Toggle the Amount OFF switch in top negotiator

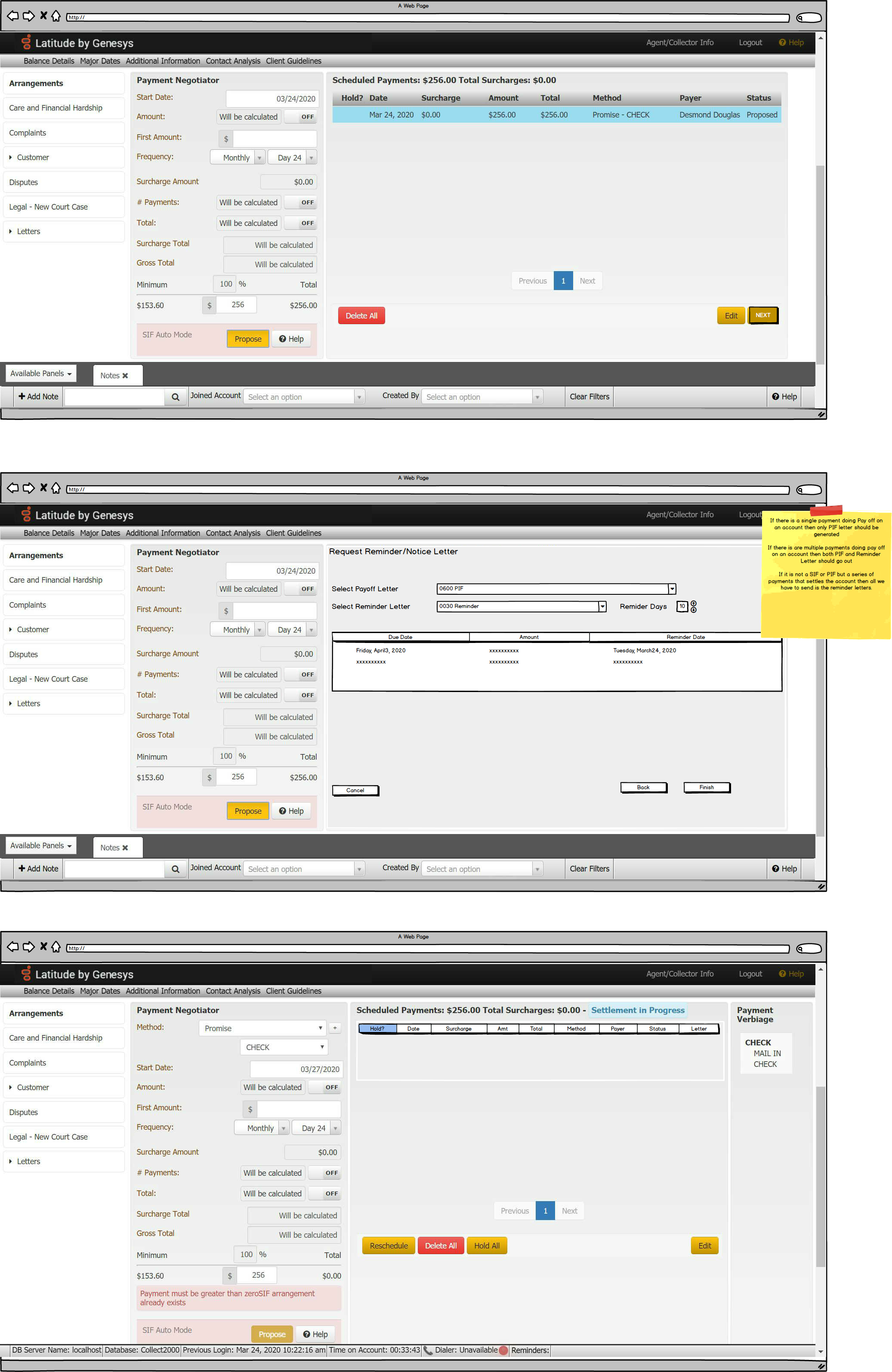click(300, 117)
